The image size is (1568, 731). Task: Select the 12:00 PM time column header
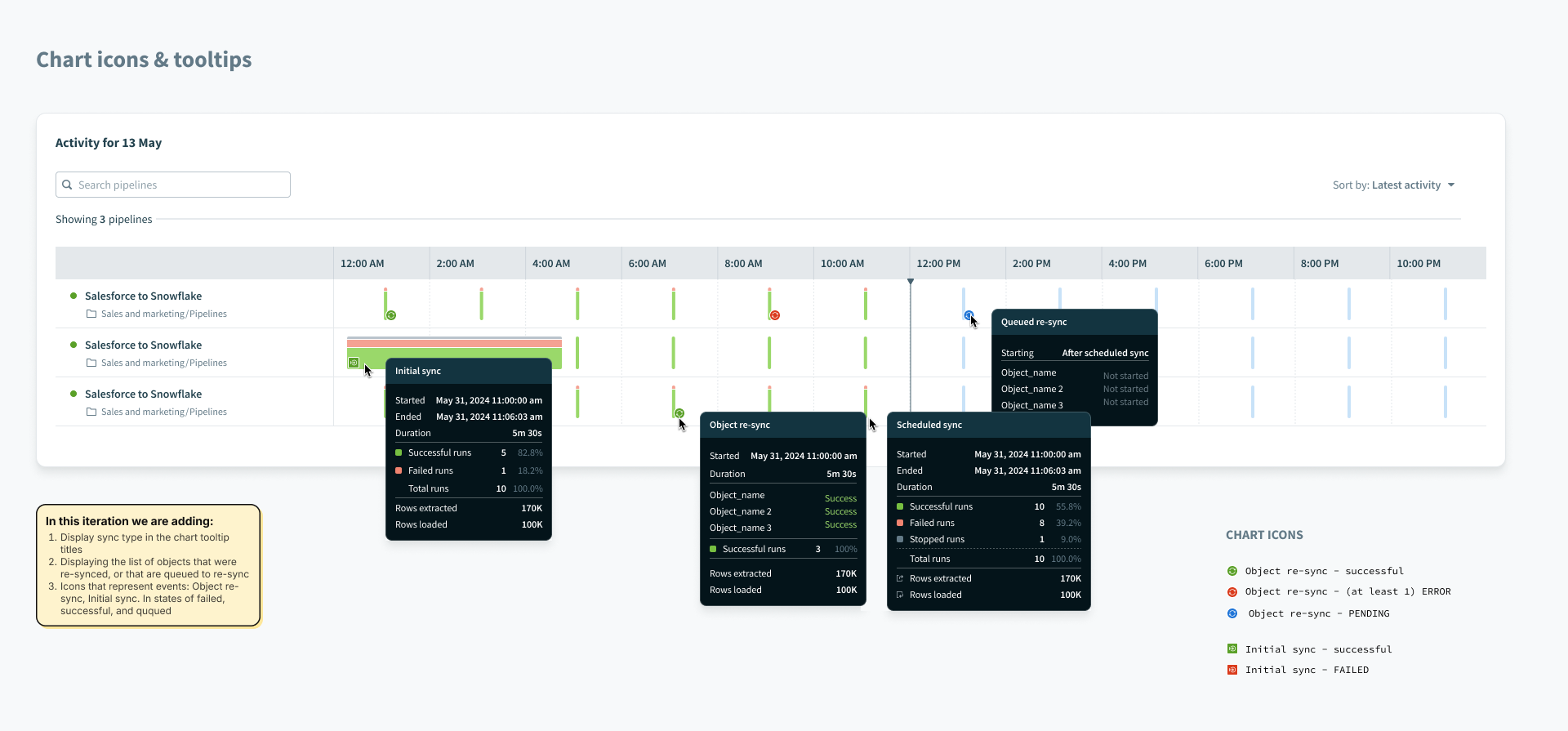[938, 264]
